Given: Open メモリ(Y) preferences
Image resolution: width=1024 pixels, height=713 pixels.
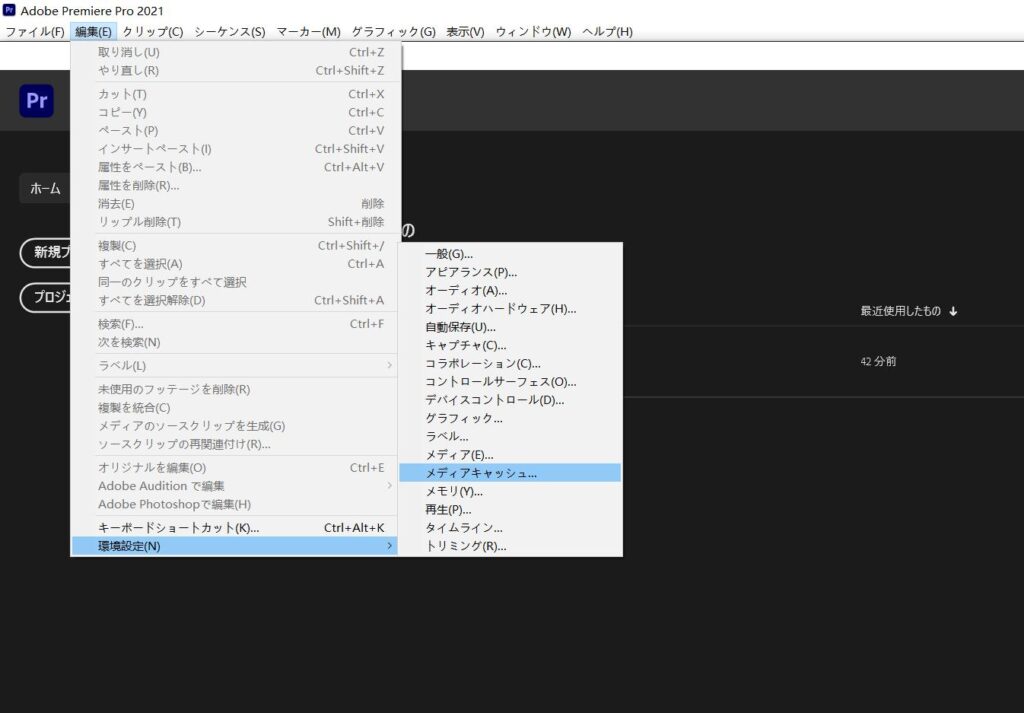Looking at the screenshot, I should pyautogui.click(x=454, y=491).
